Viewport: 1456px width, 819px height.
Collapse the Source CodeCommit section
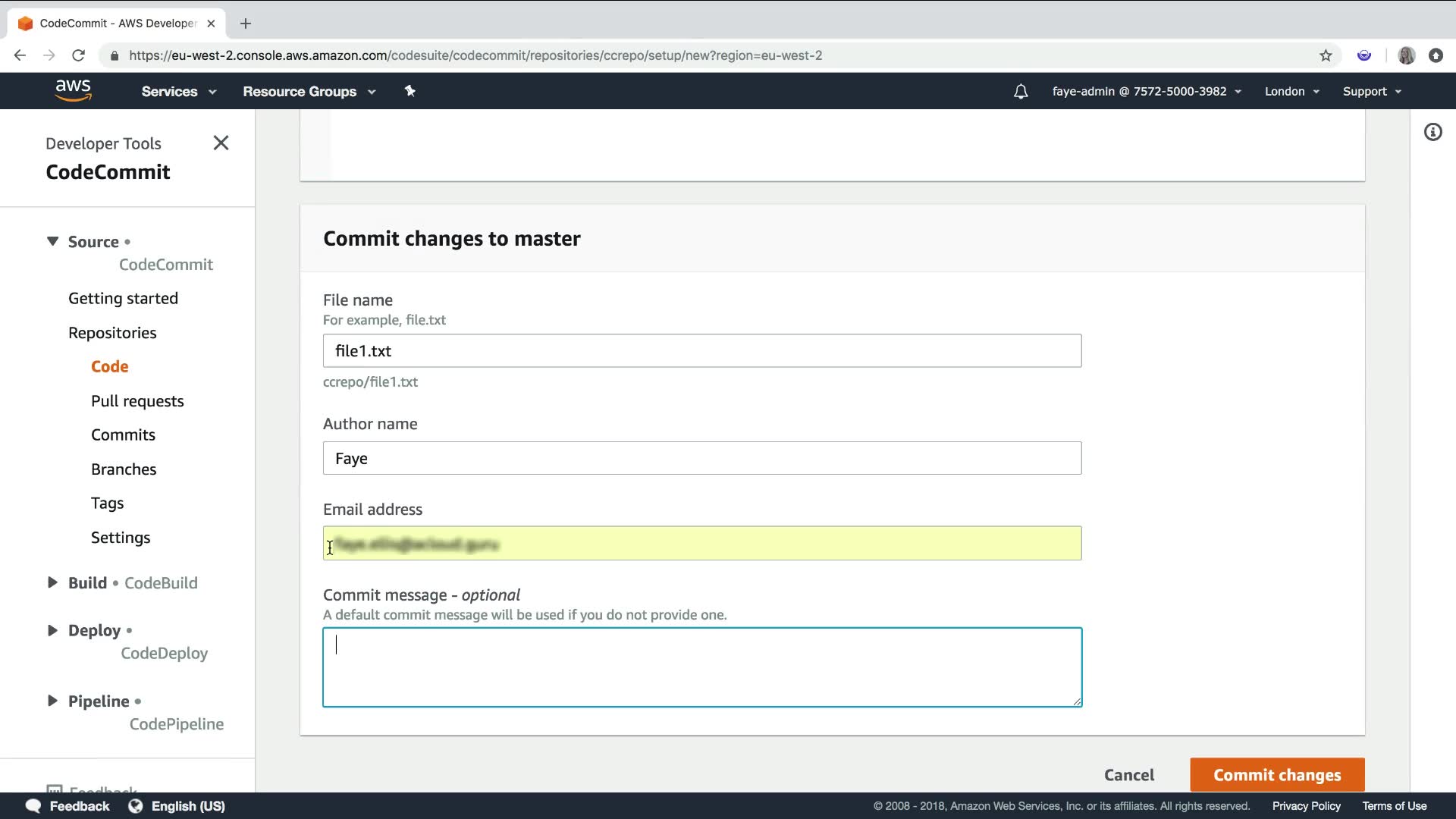tap(52, 241)
